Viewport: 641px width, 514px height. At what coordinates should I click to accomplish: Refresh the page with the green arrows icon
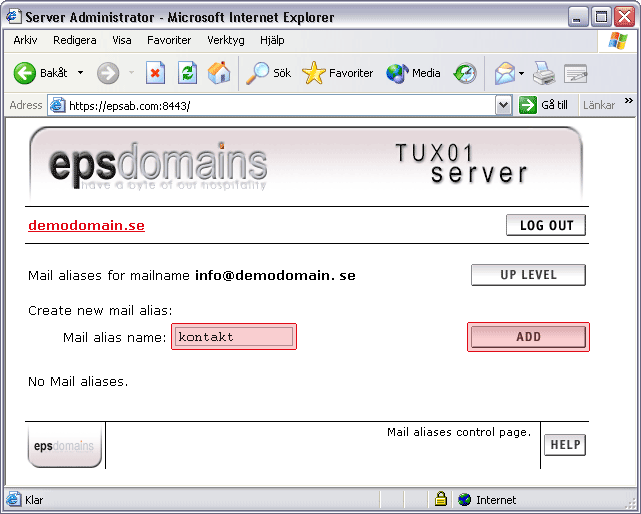coord(187,73)
